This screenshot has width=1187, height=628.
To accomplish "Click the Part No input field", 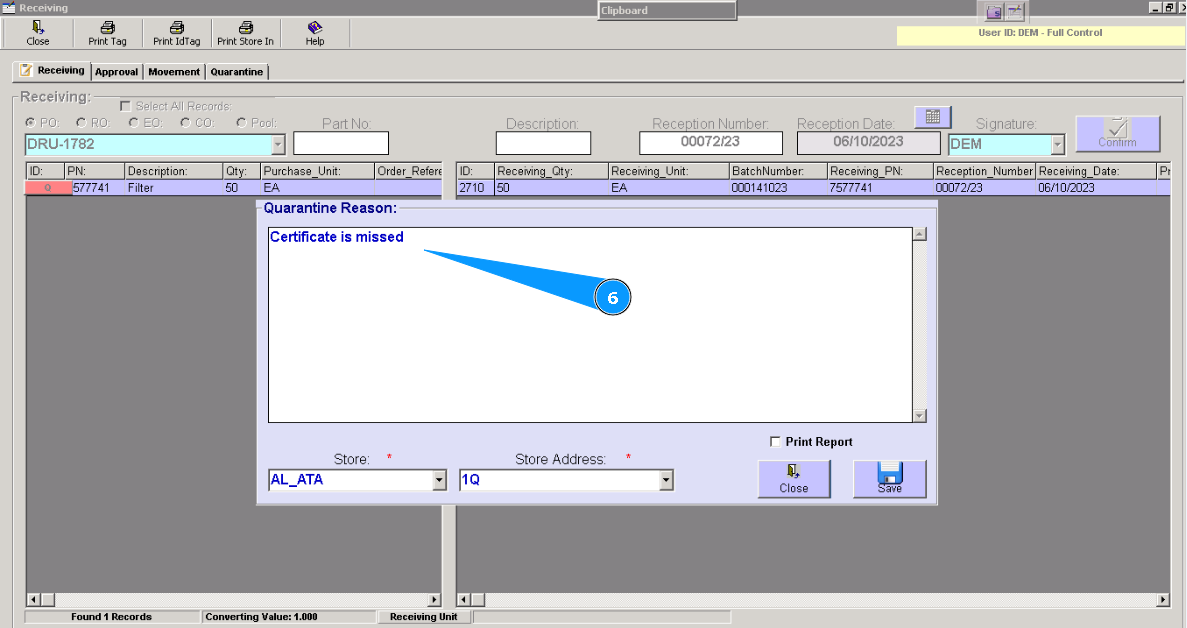I will 341,143.
